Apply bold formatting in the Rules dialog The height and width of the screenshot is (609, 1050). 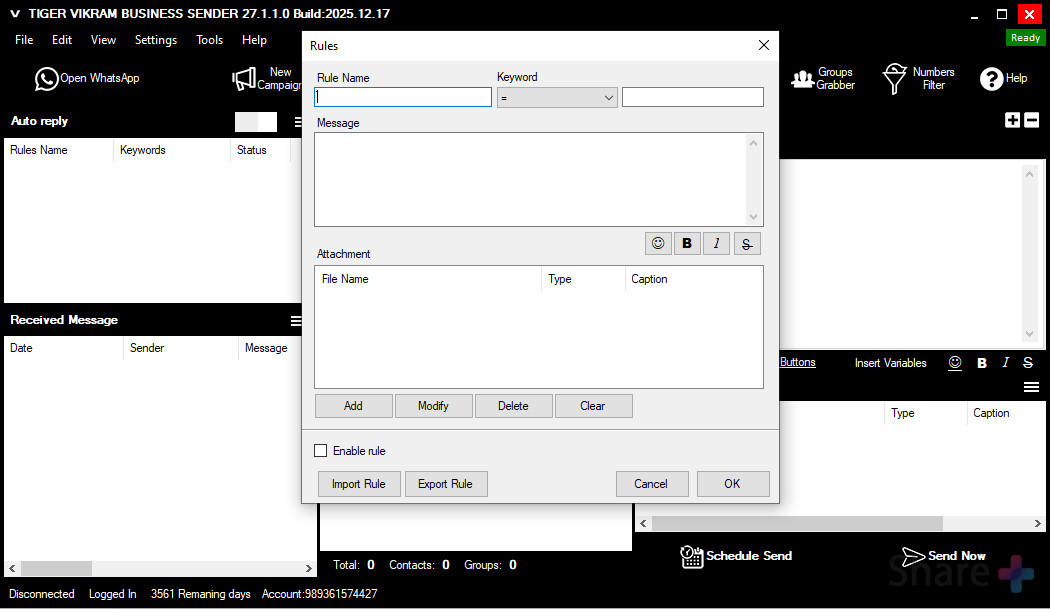coord(687,243)
